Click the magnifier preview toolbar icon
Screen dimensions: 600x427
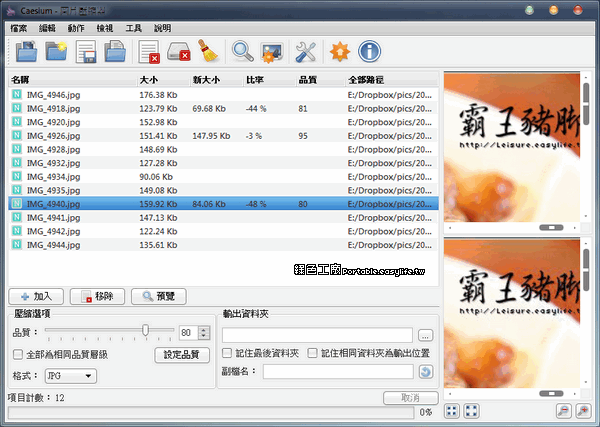(243, 51)
